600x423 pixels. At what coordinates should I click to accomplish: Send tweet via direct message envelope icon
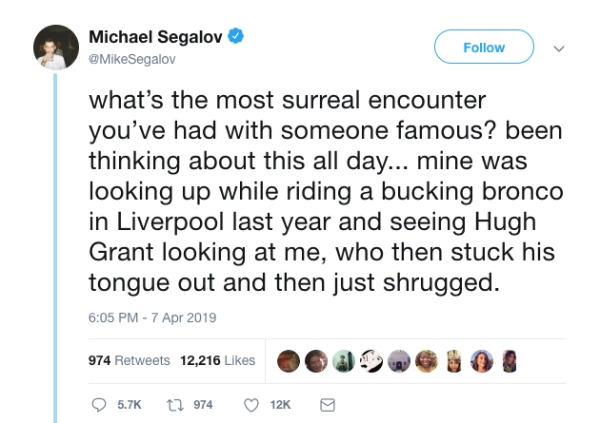tap(325, 406)
